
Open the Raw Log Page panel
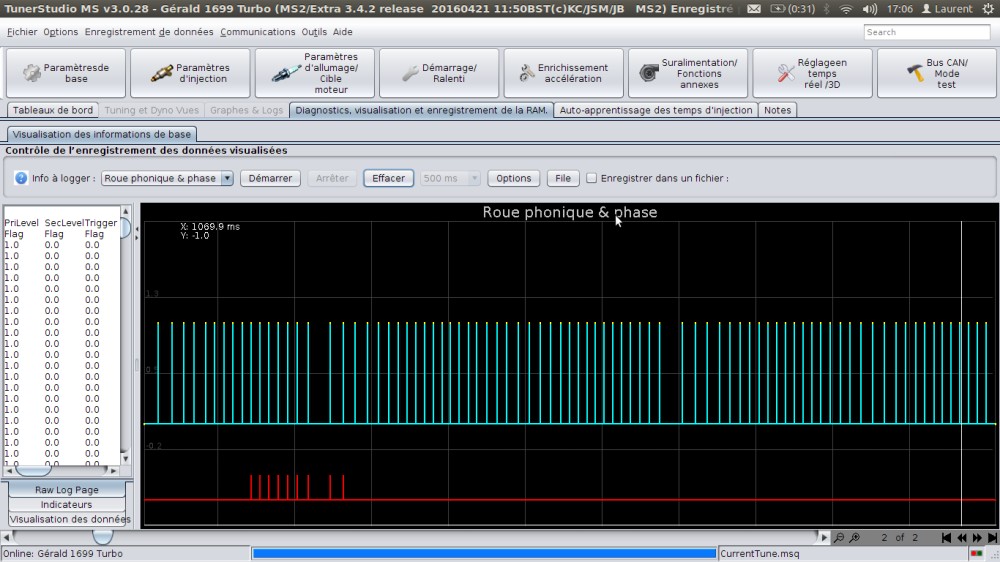(67, 490)
